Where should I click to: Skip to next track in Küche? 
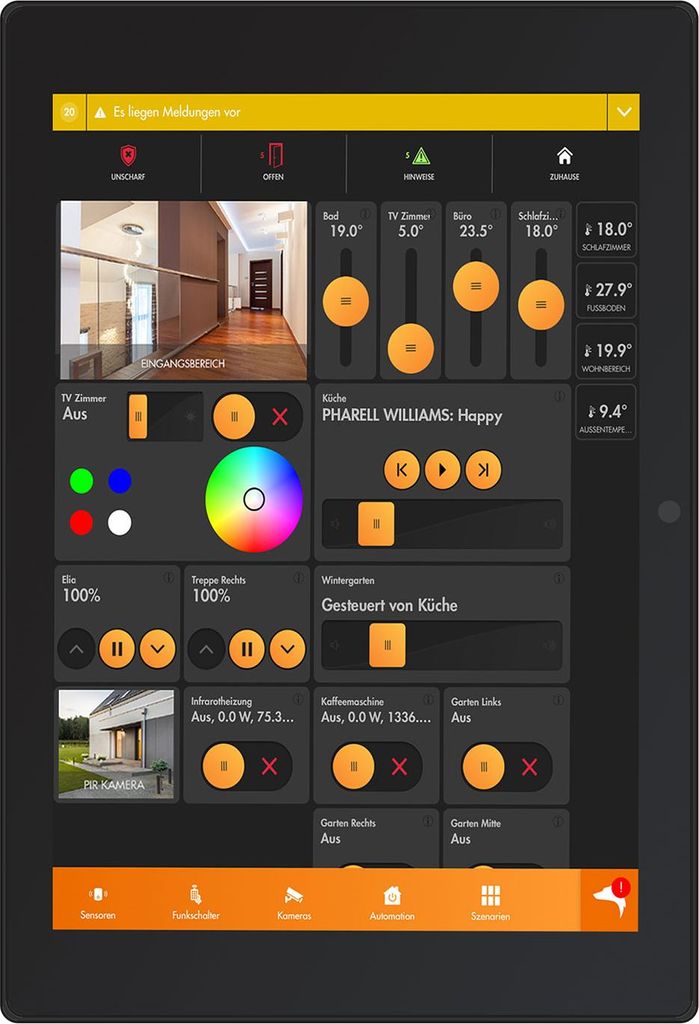[x=483, y=470]
